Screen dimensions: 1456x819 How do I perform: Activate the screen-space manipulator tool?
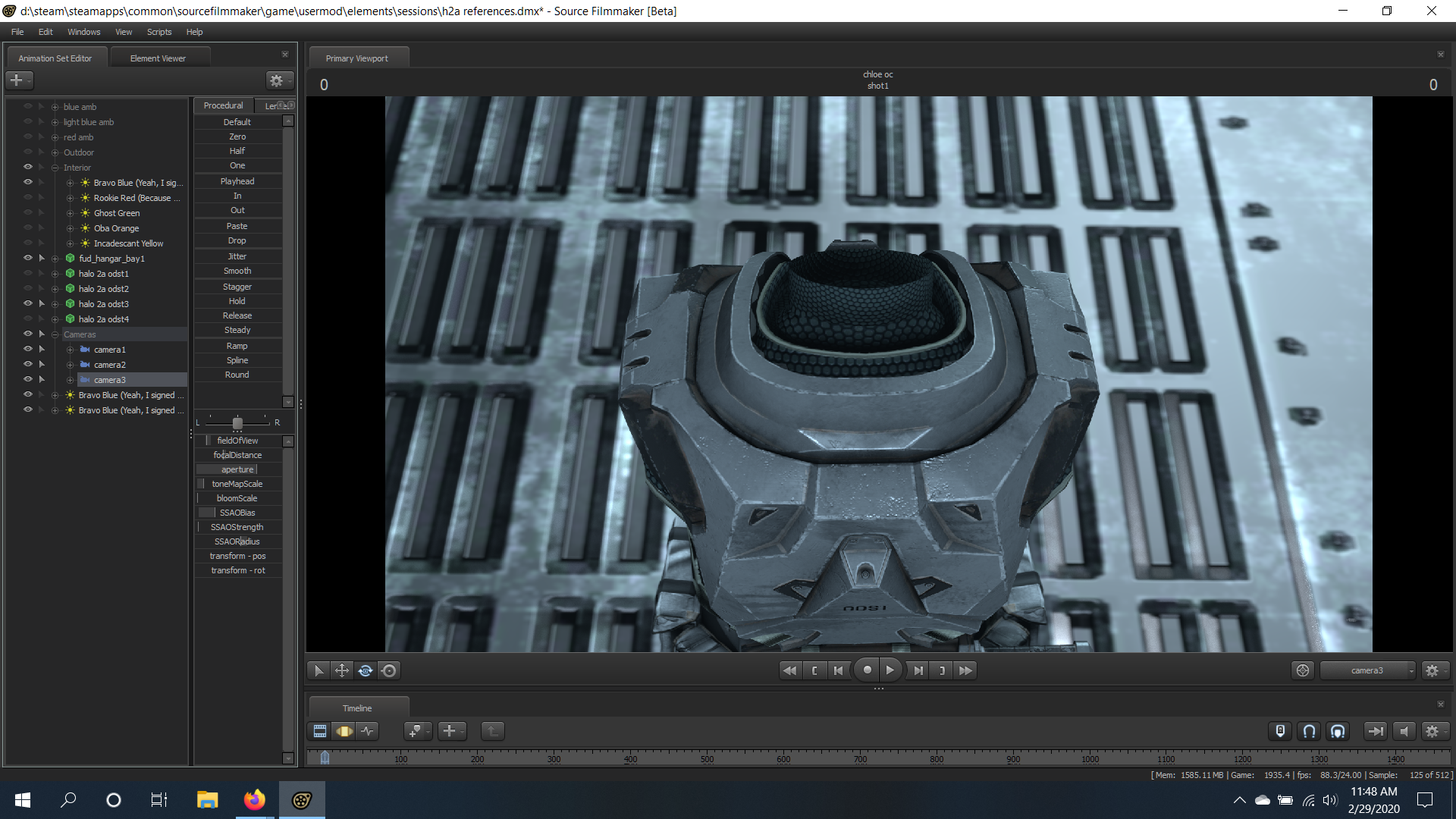389,670
